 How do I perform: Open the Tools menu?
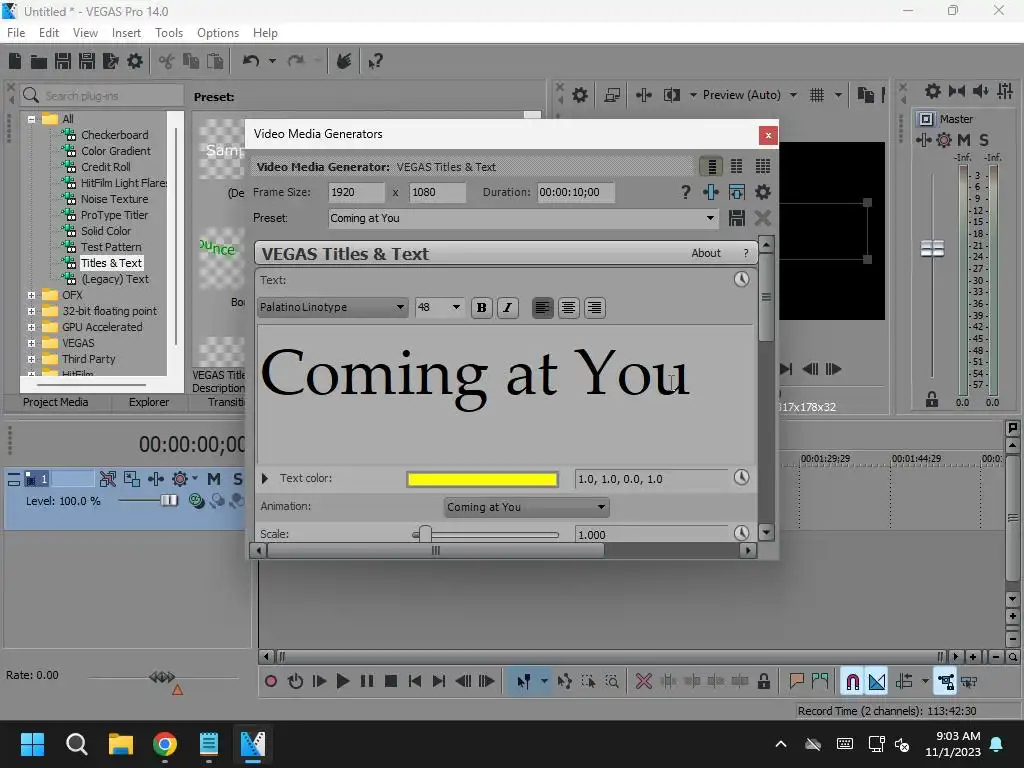coord(168,33)
